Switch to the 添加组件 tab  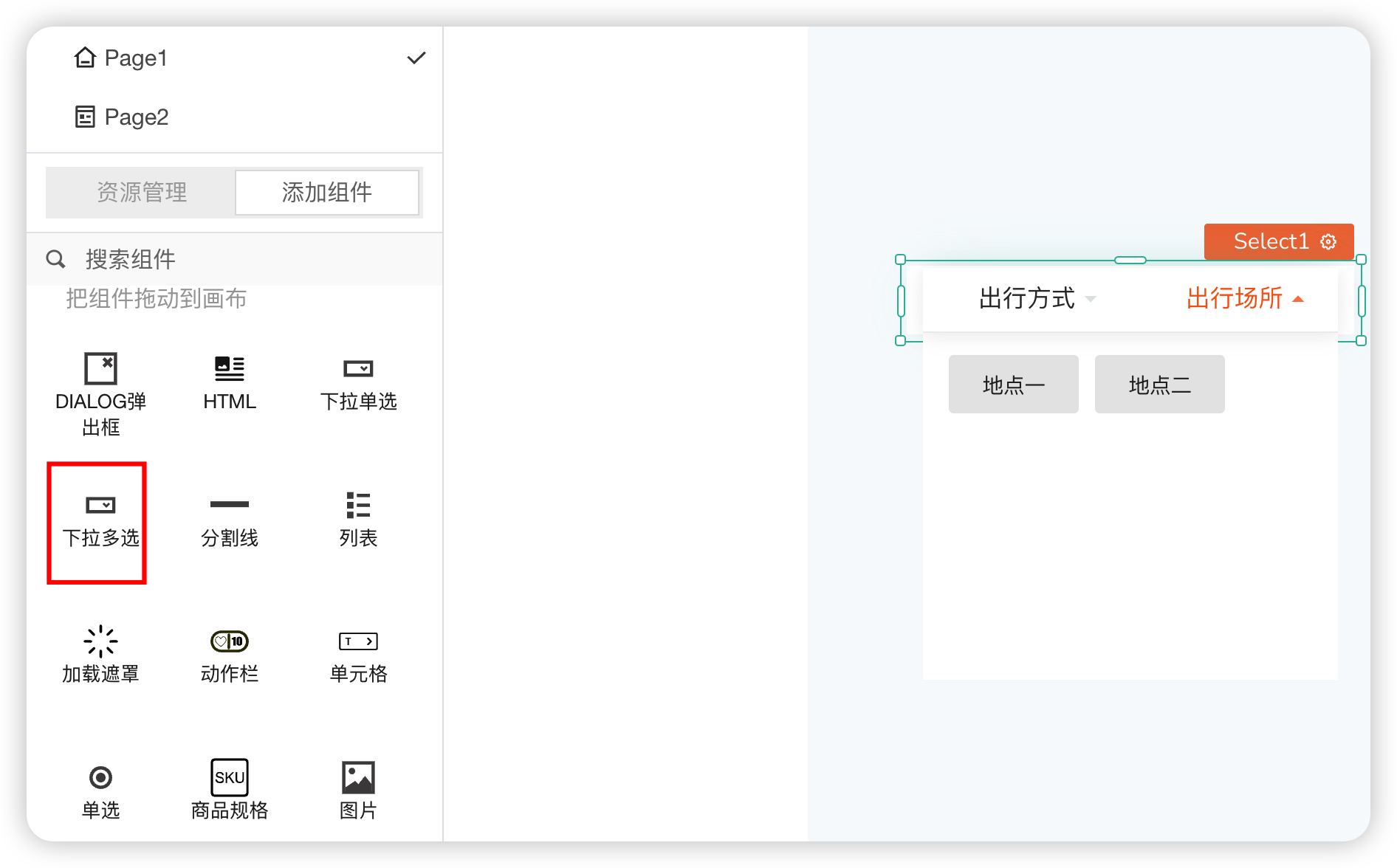tap(326, 193)
